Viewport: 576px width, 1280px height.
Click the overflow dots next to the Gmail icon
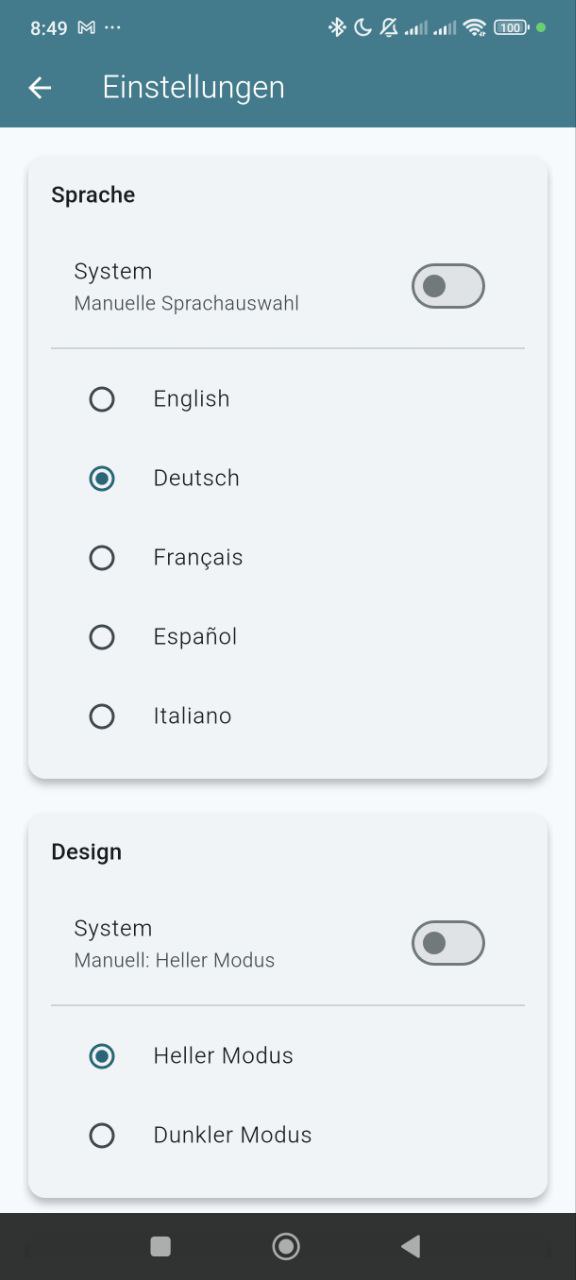pos(113,28)
